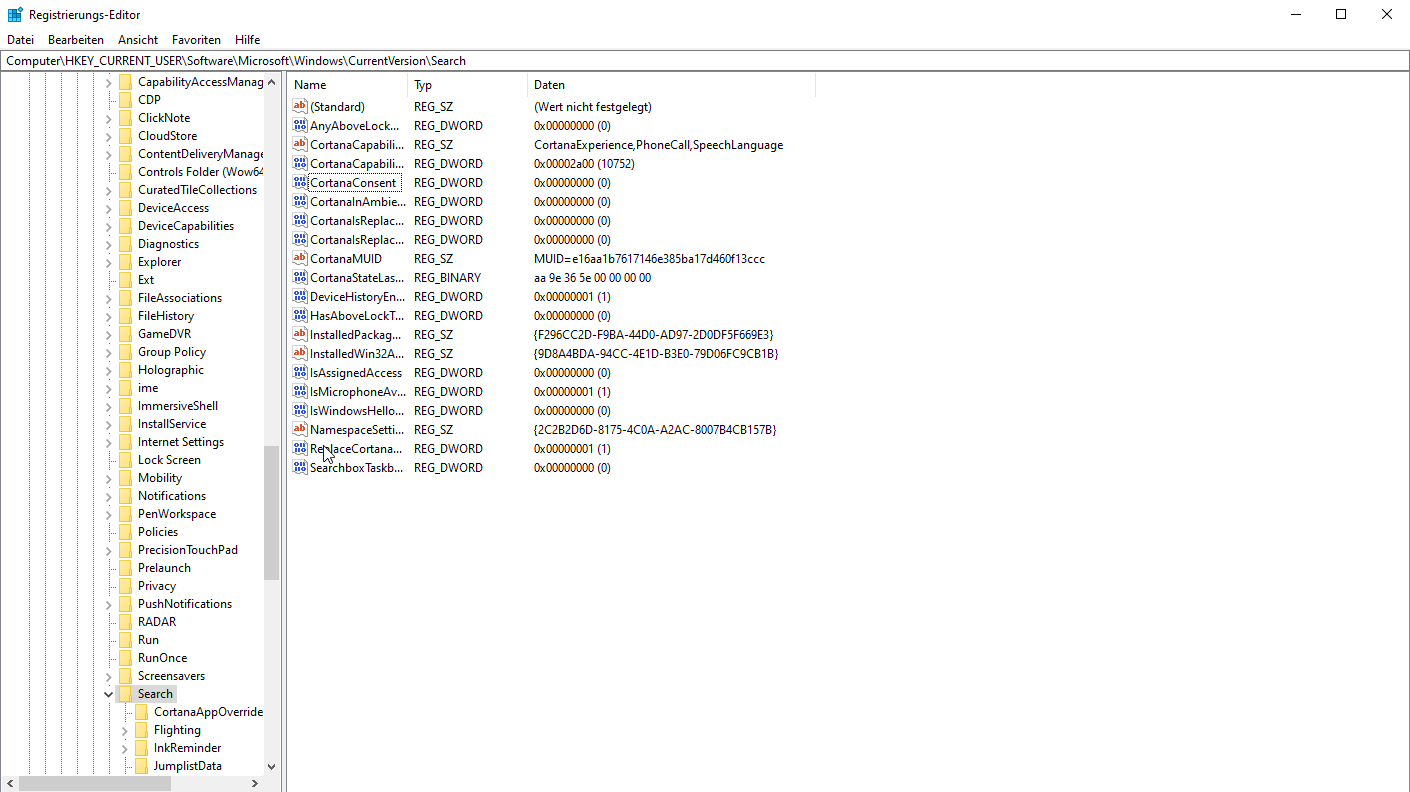Click data CortanaExperience,PhoneCall,SpeechLanguage
Screen dimensions: 1410x792
pos(658,145)
